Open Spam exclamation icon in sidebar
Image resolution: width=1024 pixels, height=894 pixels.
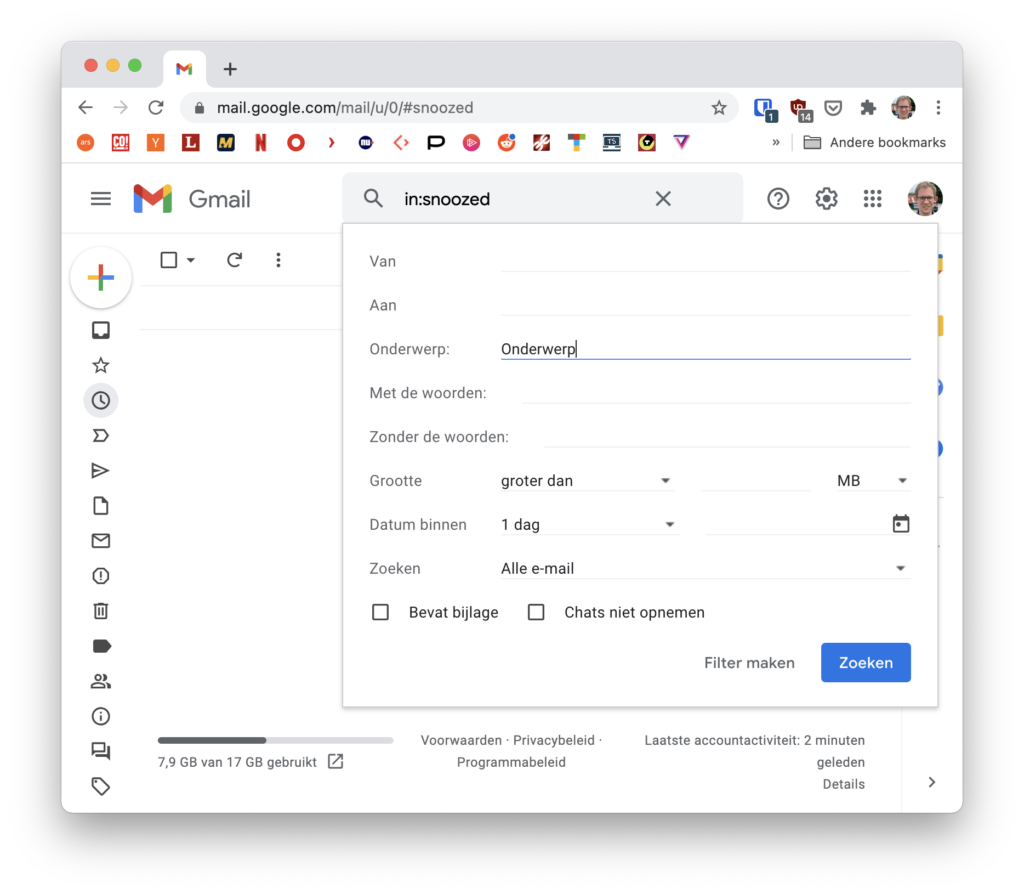[101, 576]
